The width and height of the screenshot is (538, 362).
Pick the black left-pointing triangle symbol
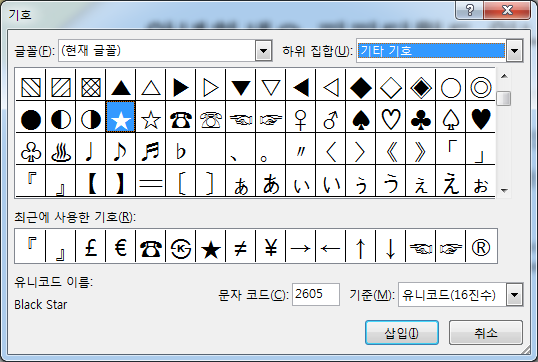coord(301,87)
